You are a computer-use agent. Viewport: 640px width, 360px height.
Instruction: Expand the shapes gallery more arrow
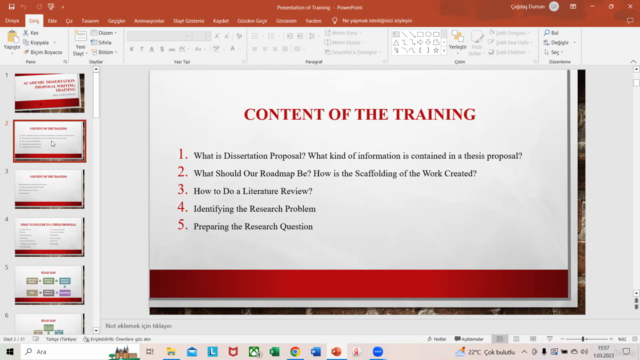pos(444,51)
